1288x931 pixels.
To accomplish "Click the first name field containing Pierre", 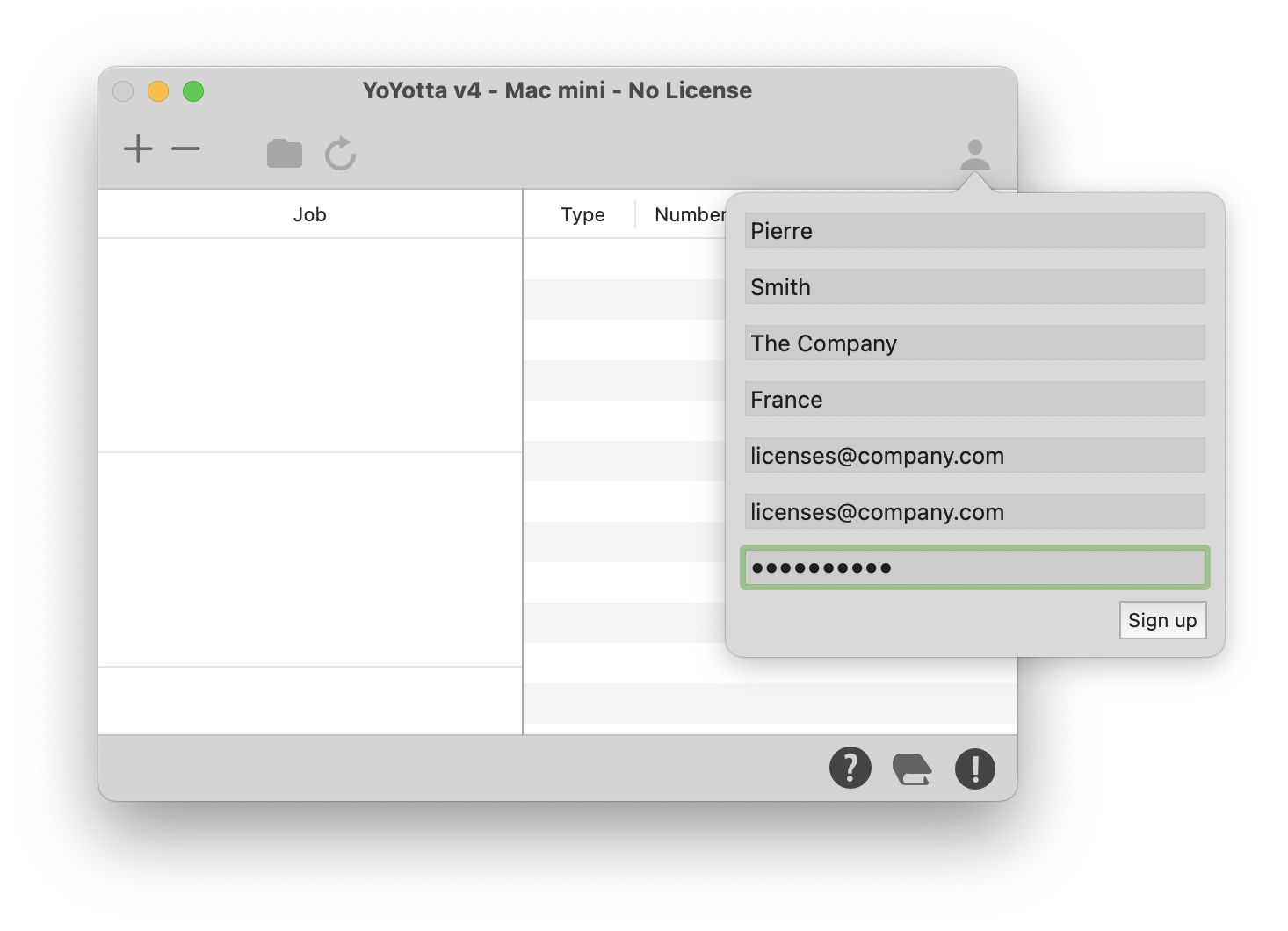I will [x=975, y=230].
